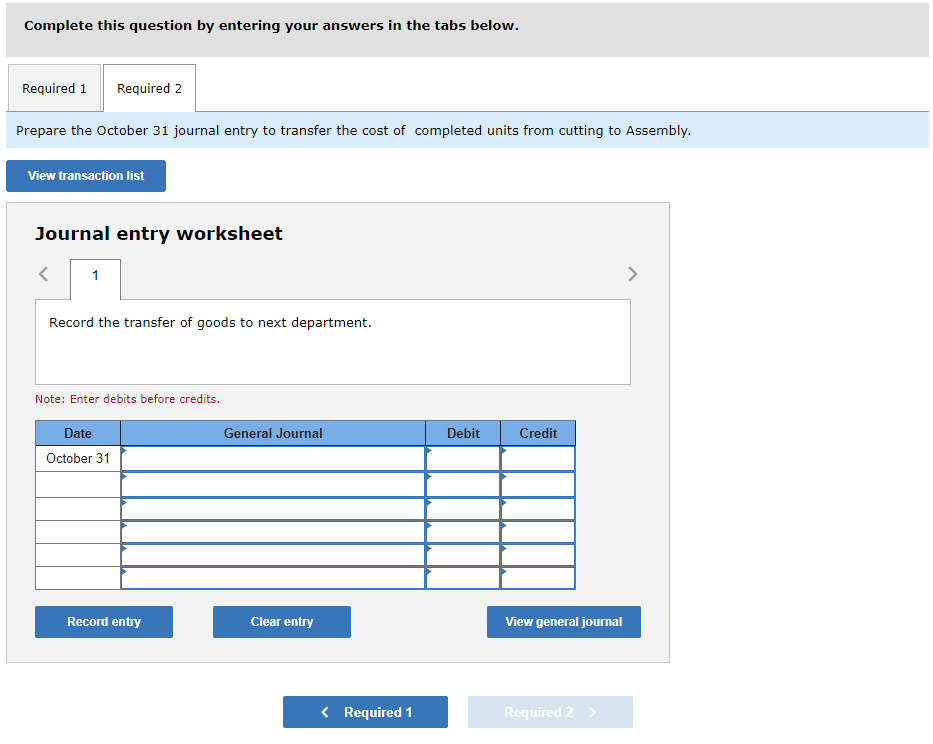This screenshot has width=933, height=744.
Task: Open General Journal account dropdown in fourth row
Action: (x=273, y=532)
